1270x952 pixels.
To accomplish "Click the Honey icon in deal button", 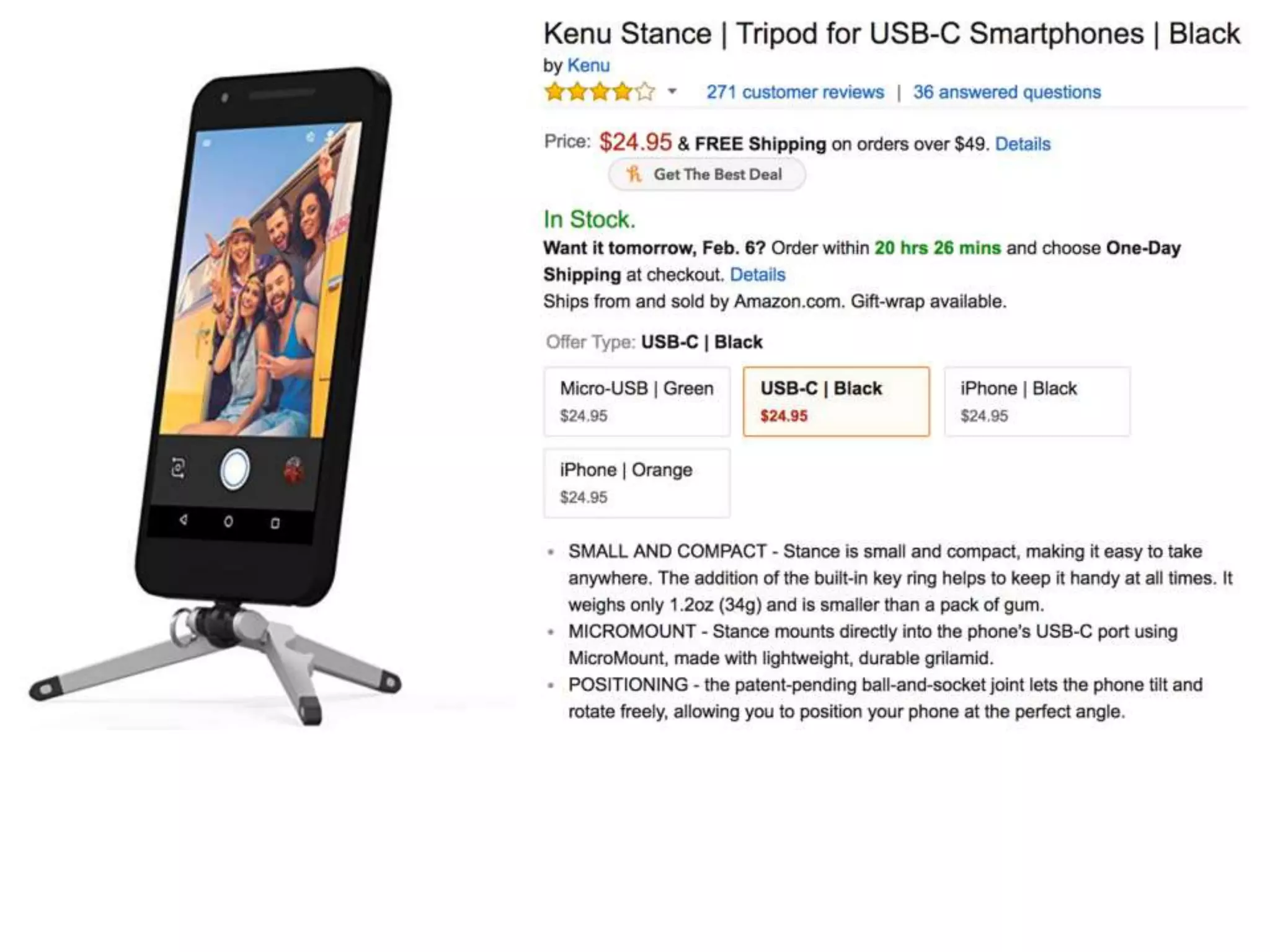I will click(634, 174).
